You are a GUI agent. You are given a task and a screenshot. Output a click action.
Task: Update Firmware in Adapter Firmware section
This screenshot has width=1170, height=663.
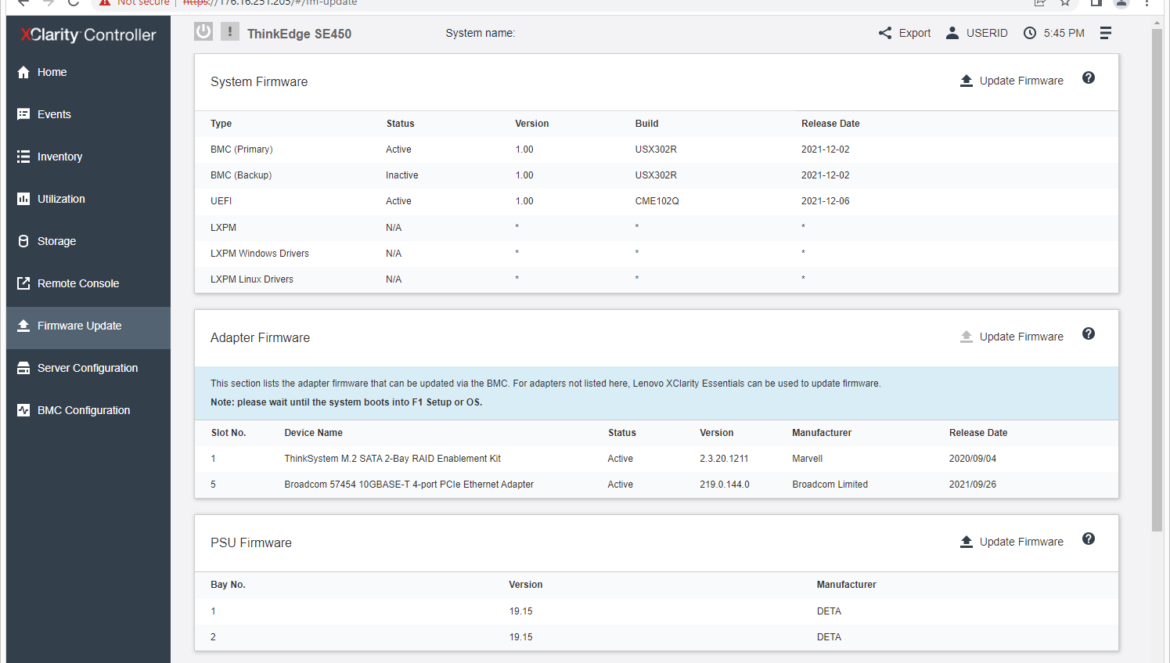click(x=1012, y=336)
